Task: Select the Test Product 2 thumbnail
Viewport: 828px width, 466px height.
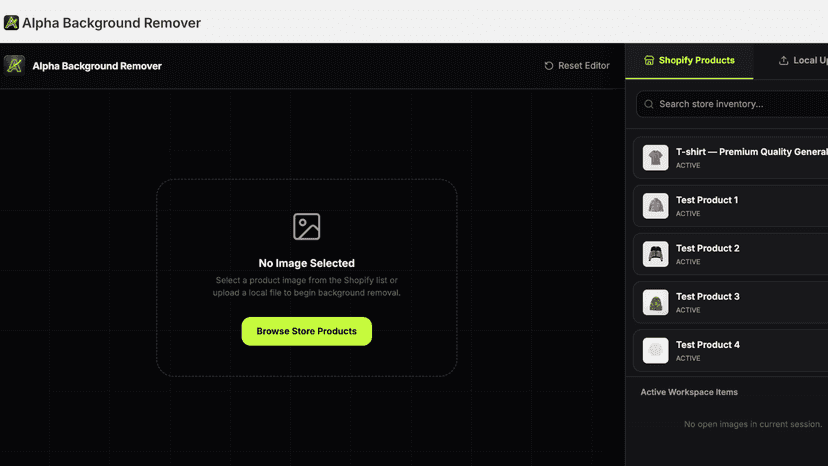Action: coord(655,254)
